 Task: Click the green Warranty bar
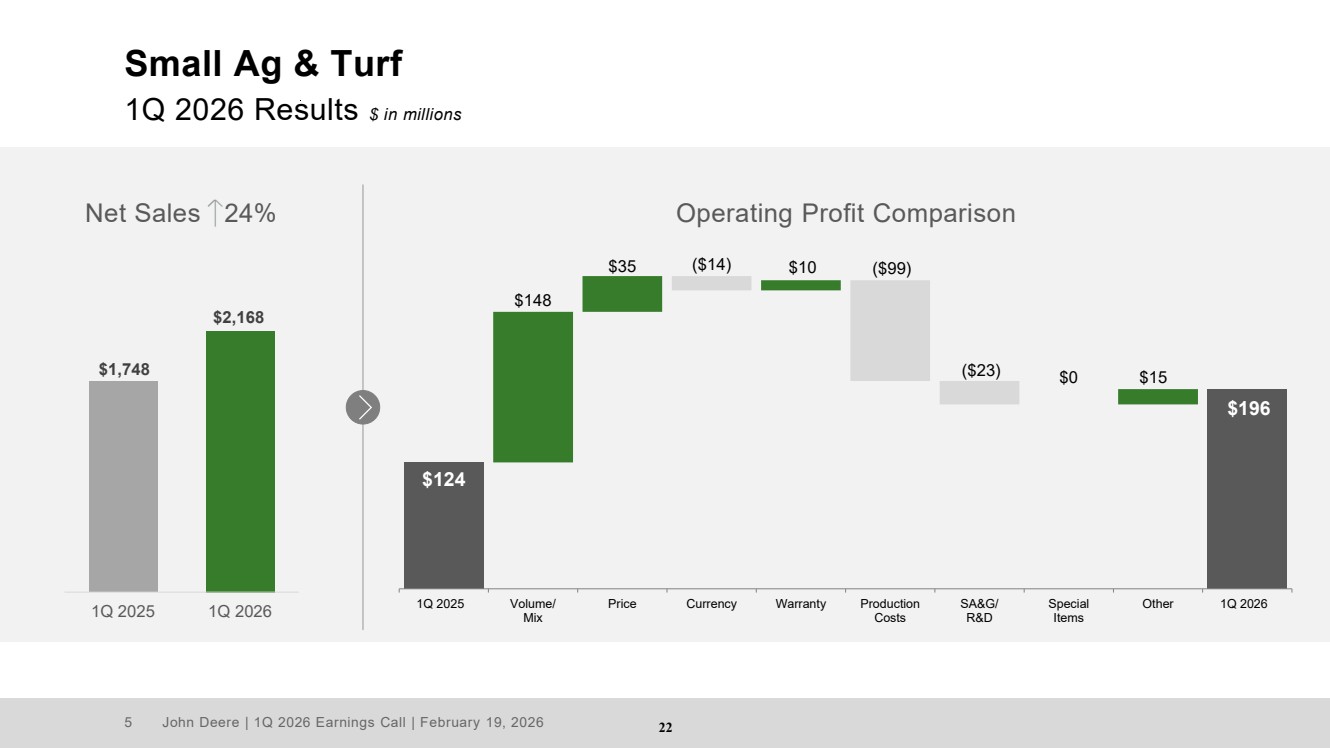click(800, 285)
